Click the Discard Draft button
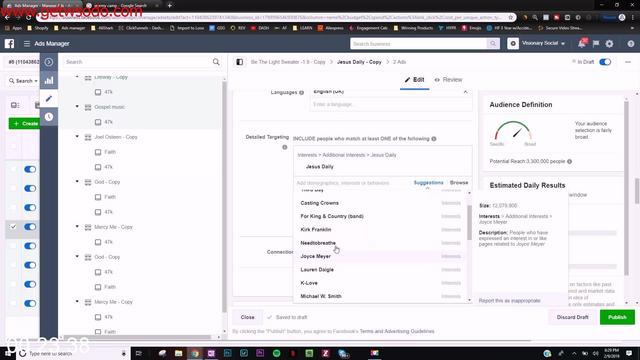Image resolution: width=640 pixels, height=360 pixels. 572,317
